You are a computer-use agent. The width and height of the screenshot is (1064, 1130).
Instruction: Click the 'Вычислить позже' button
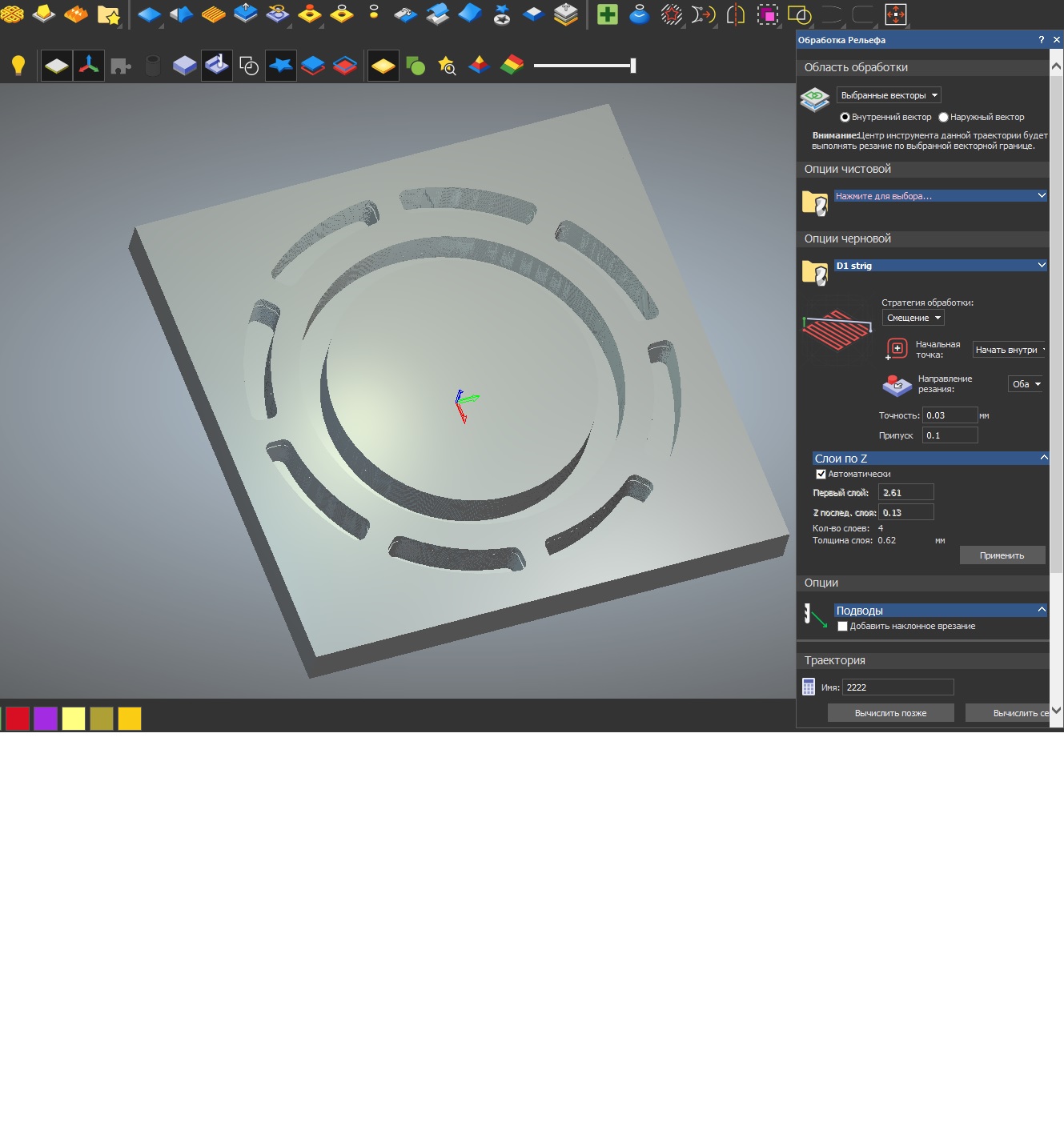pyautogui.click(x=891, y=713)
